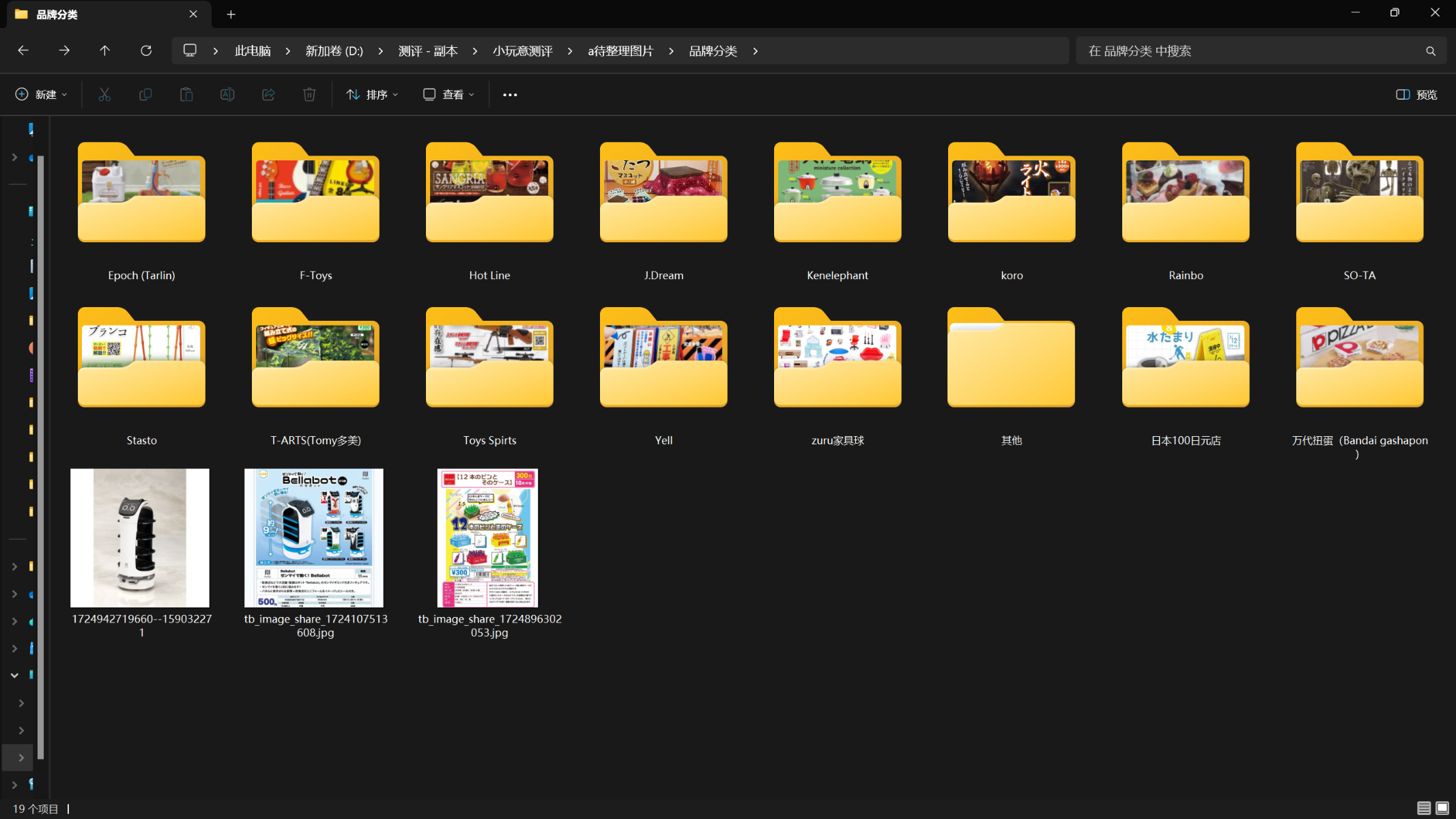
Task: Select the Bellabot tb_image_share_1724107513608.jpg thumbnail
Action: pos(314,538)
